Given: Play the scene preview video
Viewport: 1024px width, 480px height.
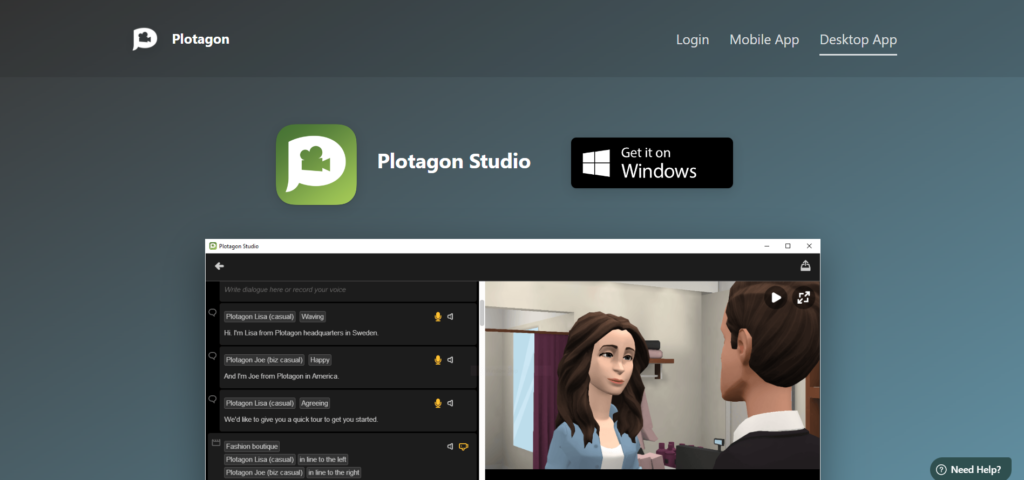Looking at the screenshot, I should tap(775, 298).
